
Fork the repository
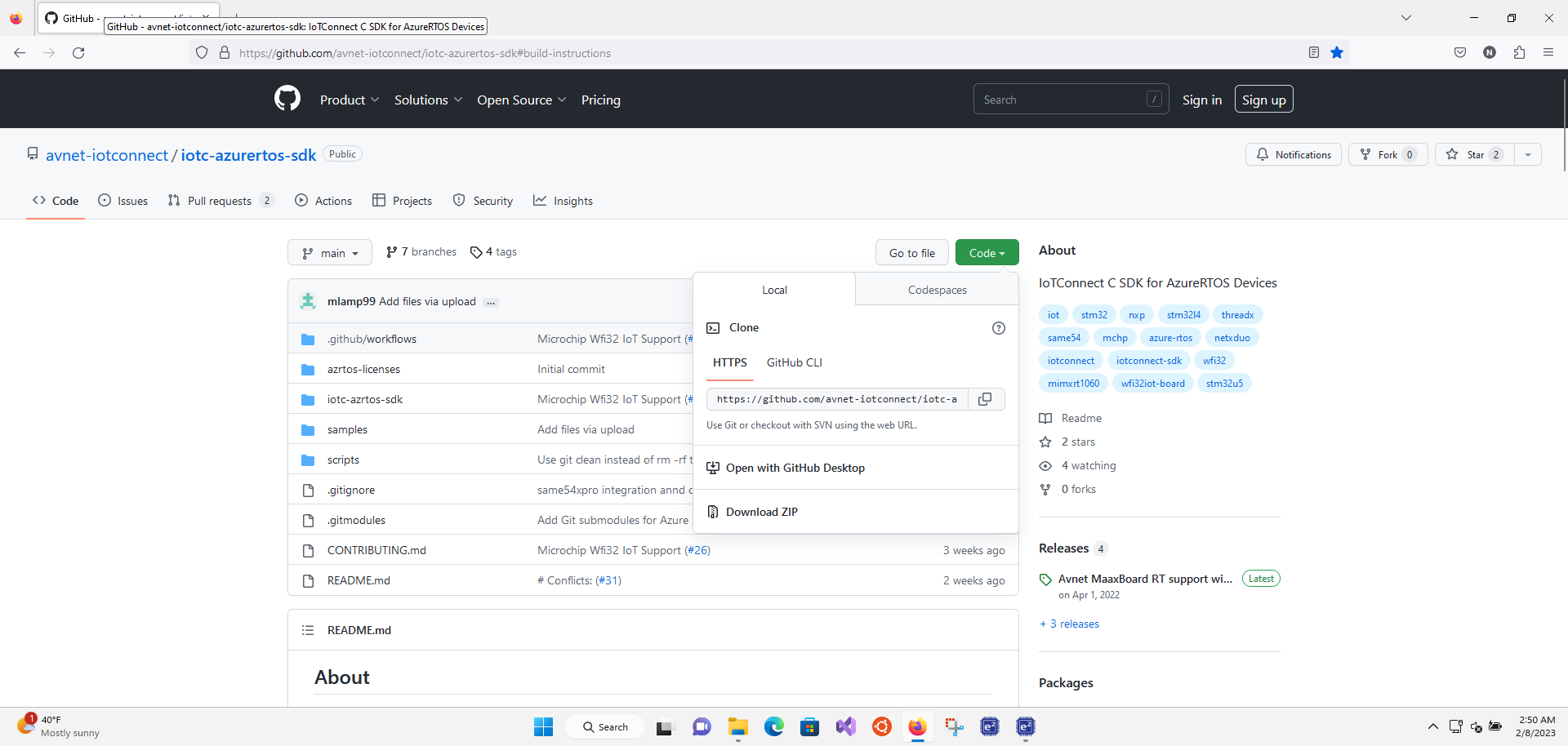[x=1388, y=154]
